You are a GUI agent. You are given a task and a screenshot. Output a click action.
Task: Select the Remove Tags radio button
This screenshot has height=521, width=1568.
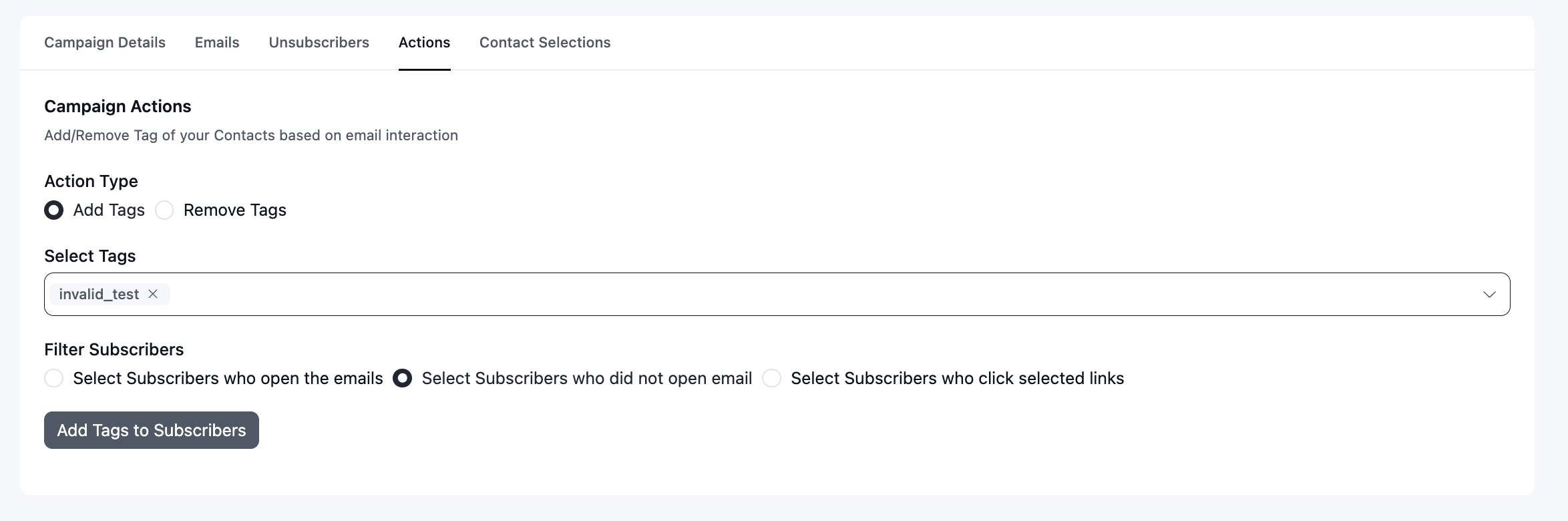tap(164, 210)
